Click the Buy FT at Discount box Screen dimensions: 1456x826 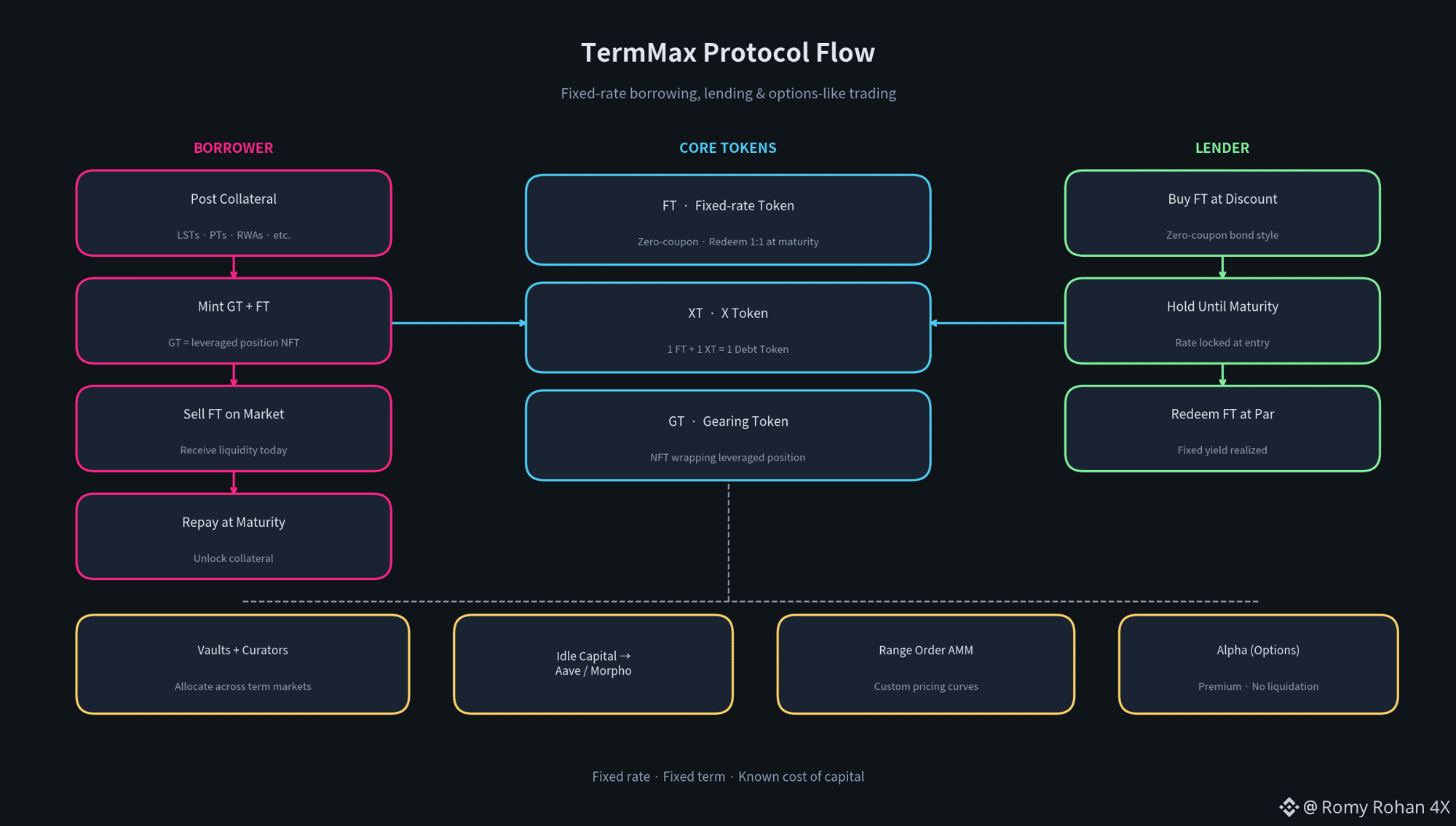pyautogui.click(x=1222, y=213)
